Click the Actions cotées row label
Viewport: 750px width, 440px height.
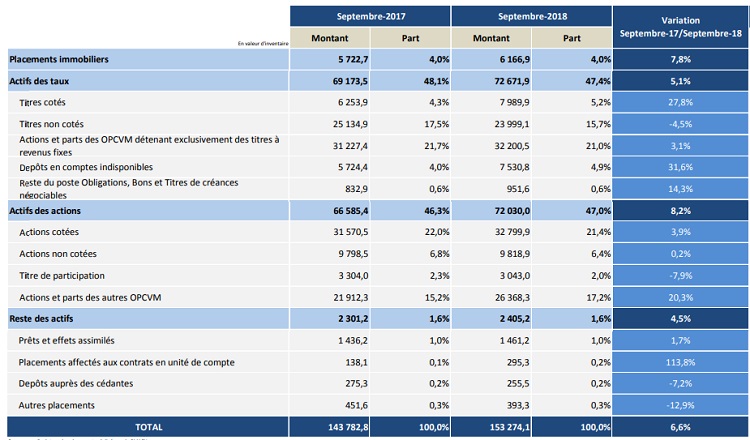pyautogui.click(x=51, y=232)
